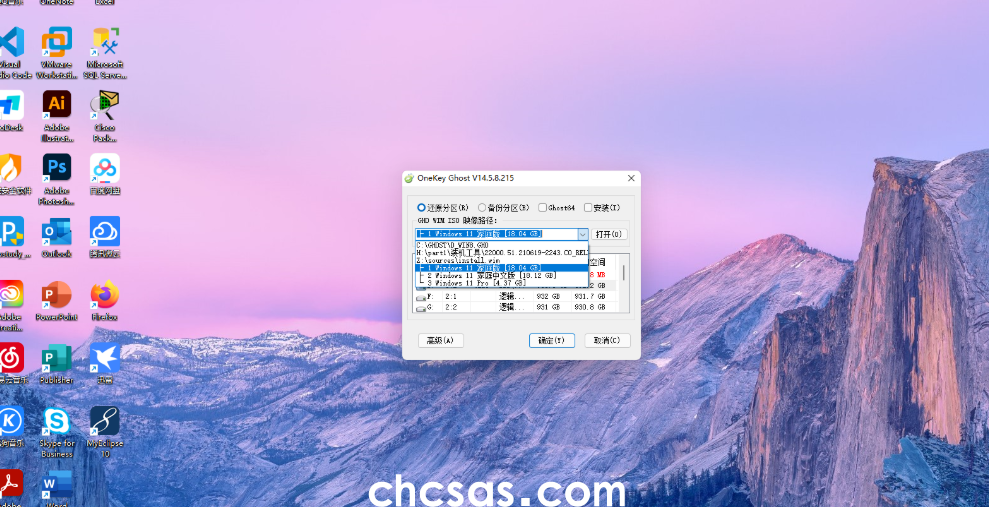
Task: Click the 931 GB size cell
Action: [547, 307]
